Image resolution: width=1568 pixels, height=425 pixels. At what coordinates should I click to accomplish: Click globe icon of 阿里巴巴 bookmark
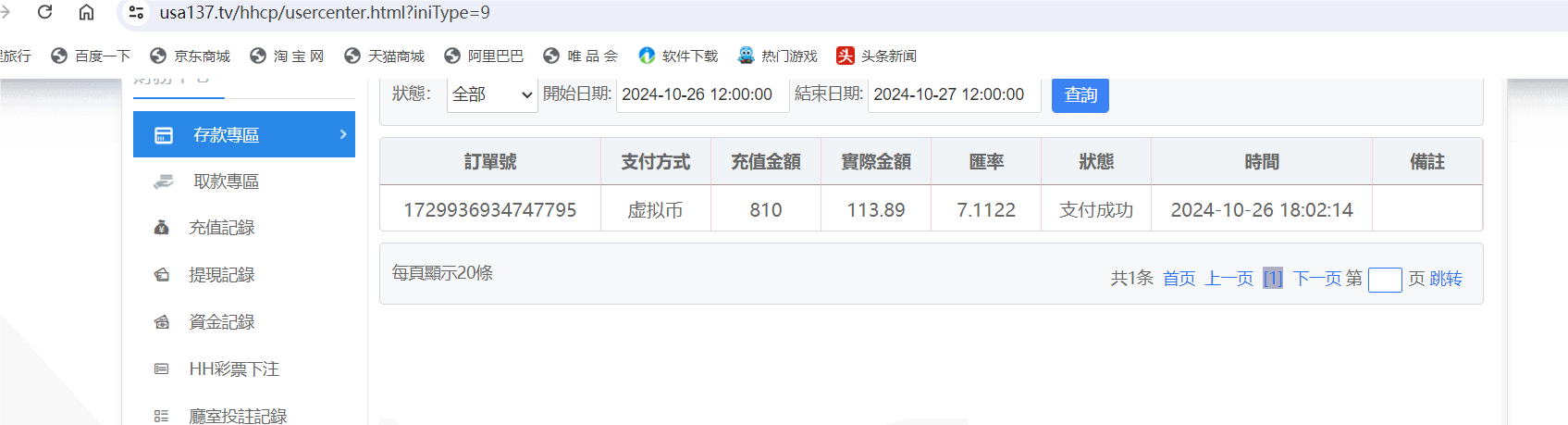pos(452,56)
